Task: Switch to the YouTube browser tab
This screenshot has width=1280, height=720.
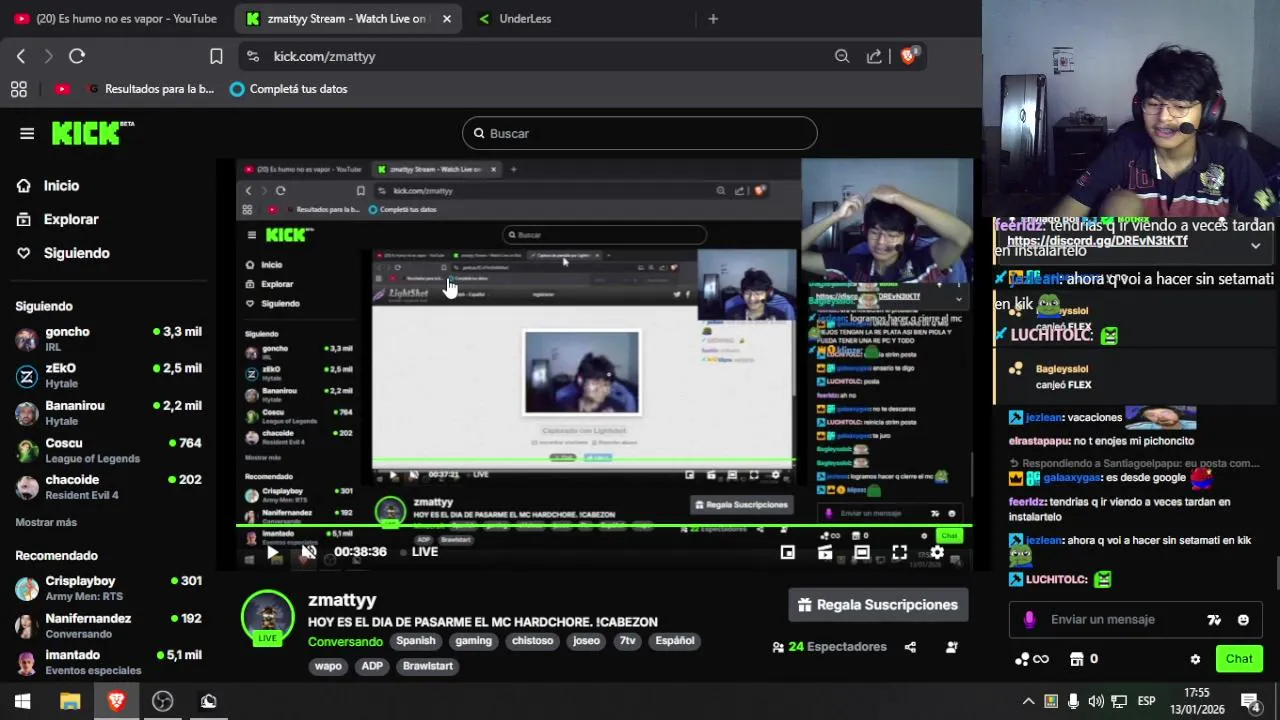Action: [x=115, y=18]
